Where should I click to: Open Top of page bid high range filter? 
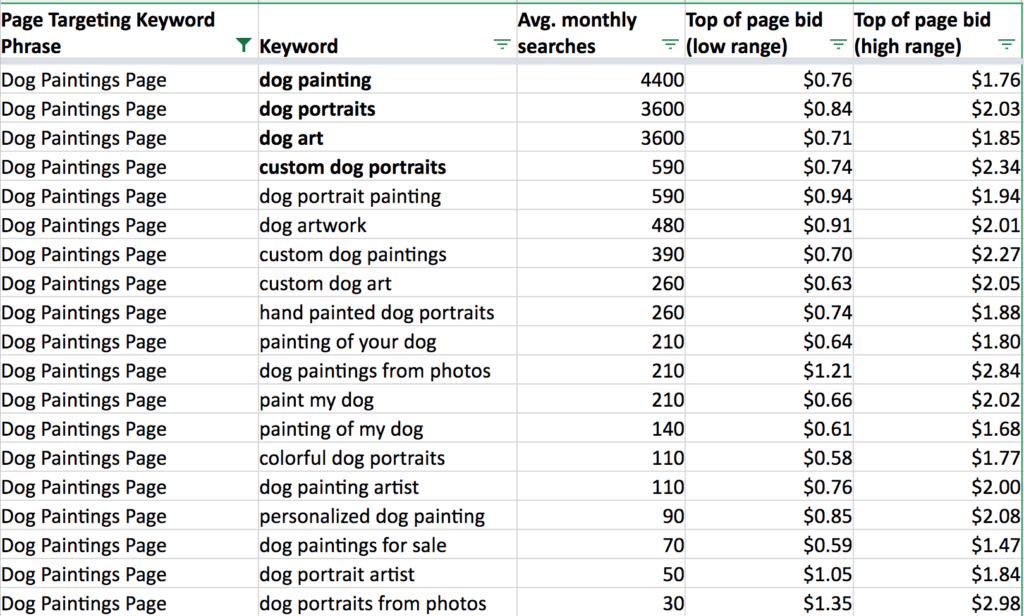1006,45
